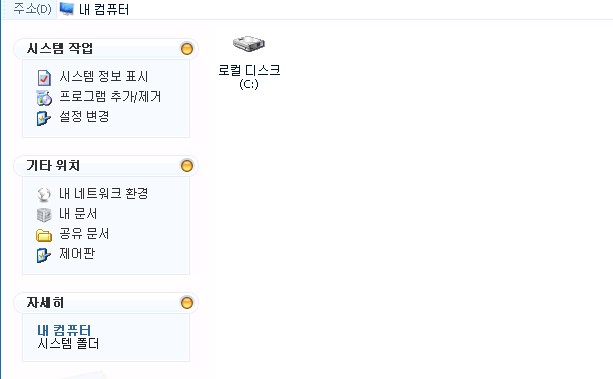
Task: Select the 로컬 디스크 (C:) drive icon
Action: pyautogui.click(x=249, y=43)
